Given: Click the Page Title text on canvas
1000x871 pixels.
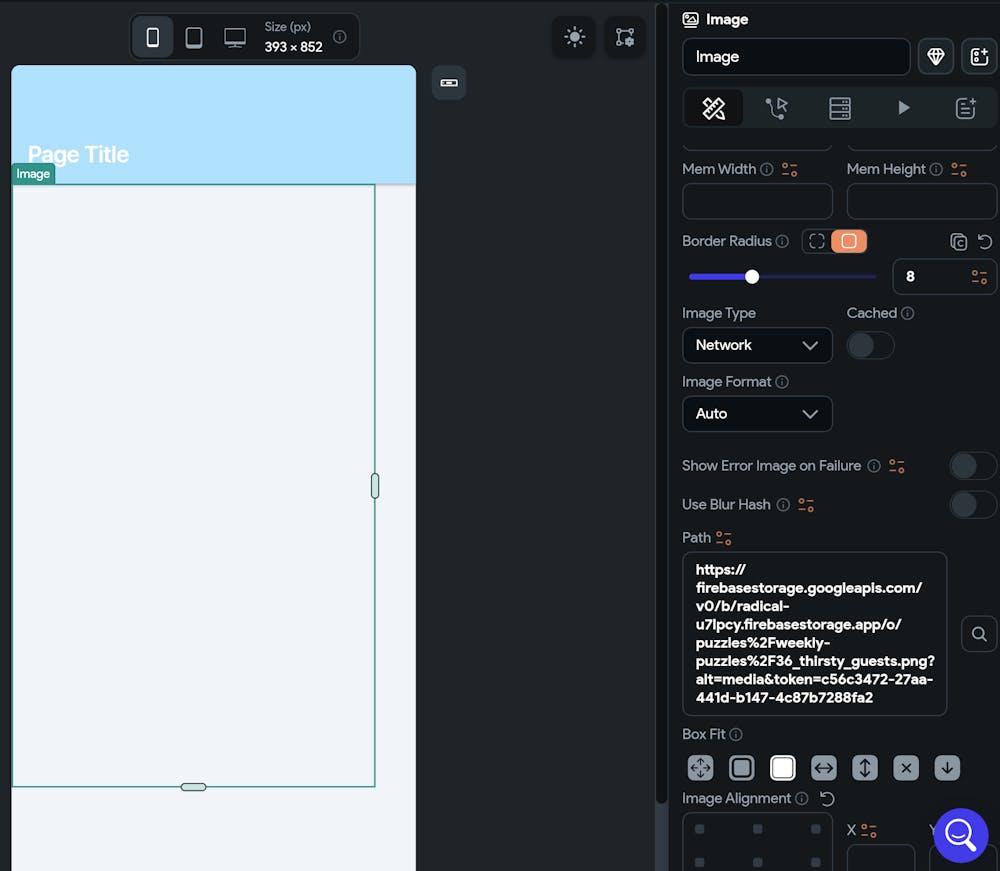Looking at the screenshot, I should point(78,154).
